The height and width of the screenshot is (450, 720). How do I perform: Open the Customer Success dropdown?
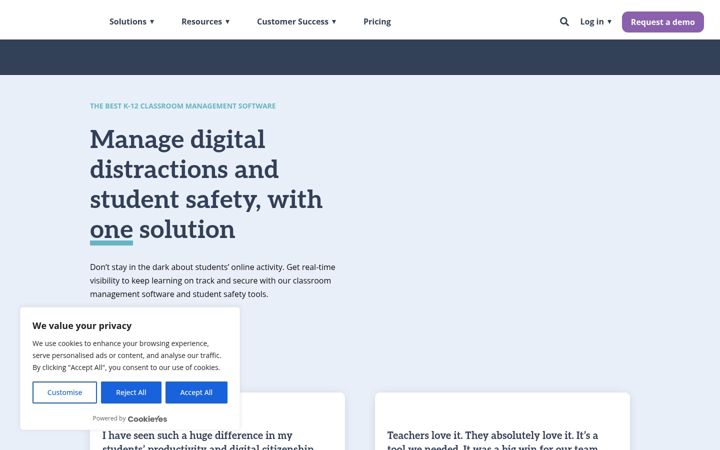coord(297,22)
